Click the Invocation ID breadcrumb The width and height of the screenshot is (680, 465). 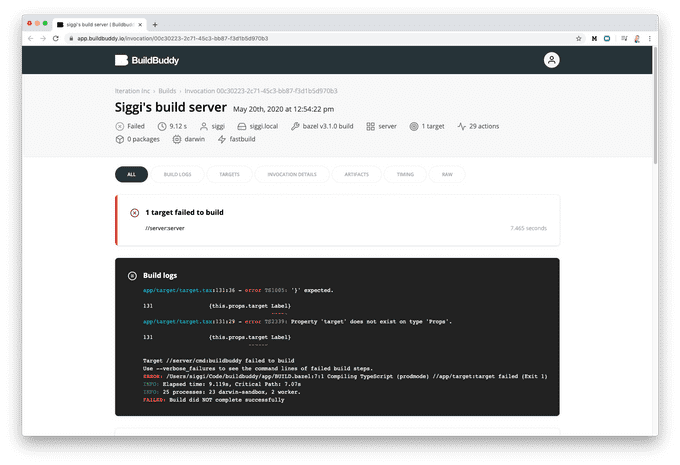[261, 91]
